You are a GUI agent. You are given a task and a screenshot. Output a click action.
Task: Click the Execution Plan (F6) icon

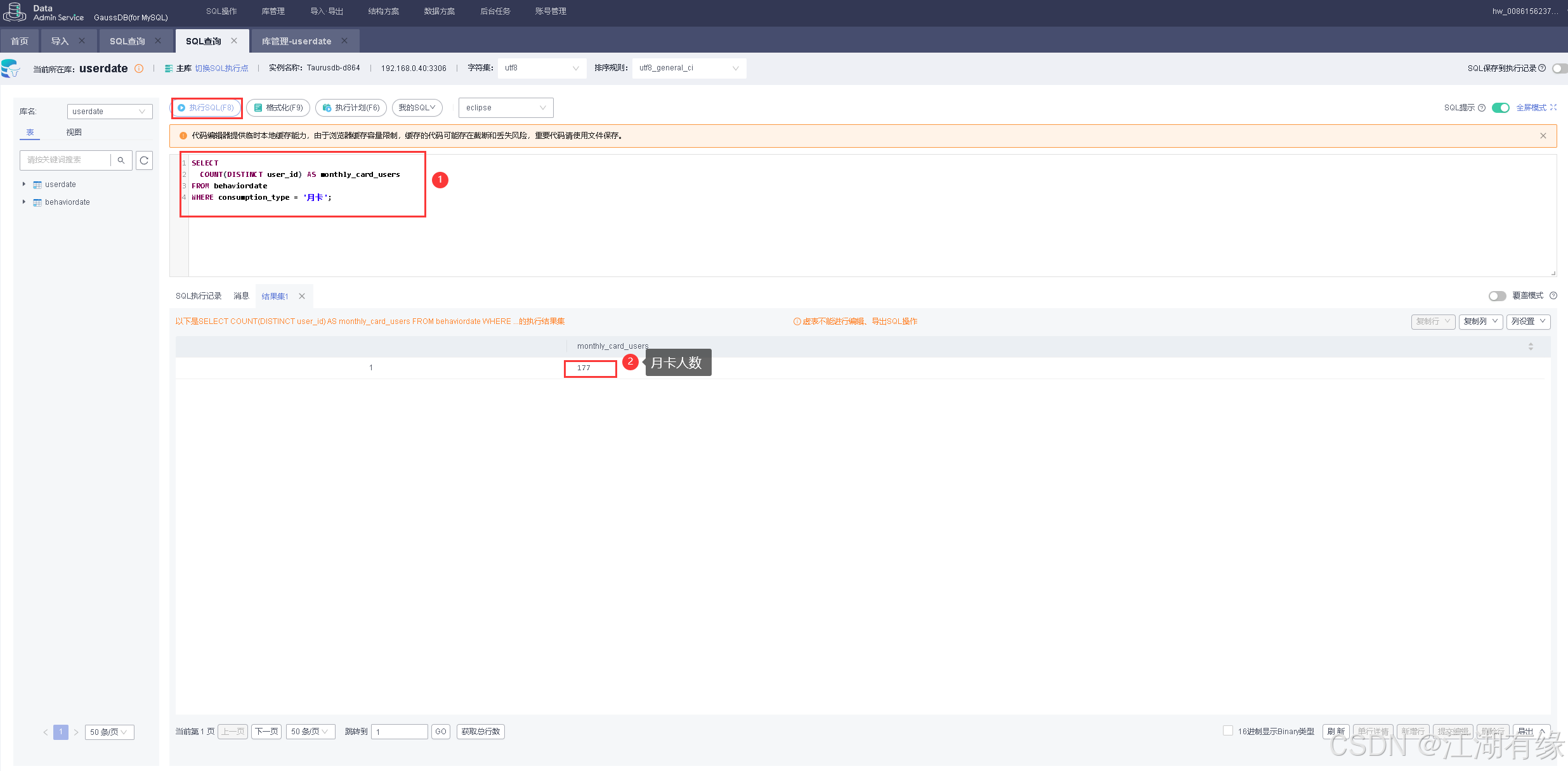(327, 108)
